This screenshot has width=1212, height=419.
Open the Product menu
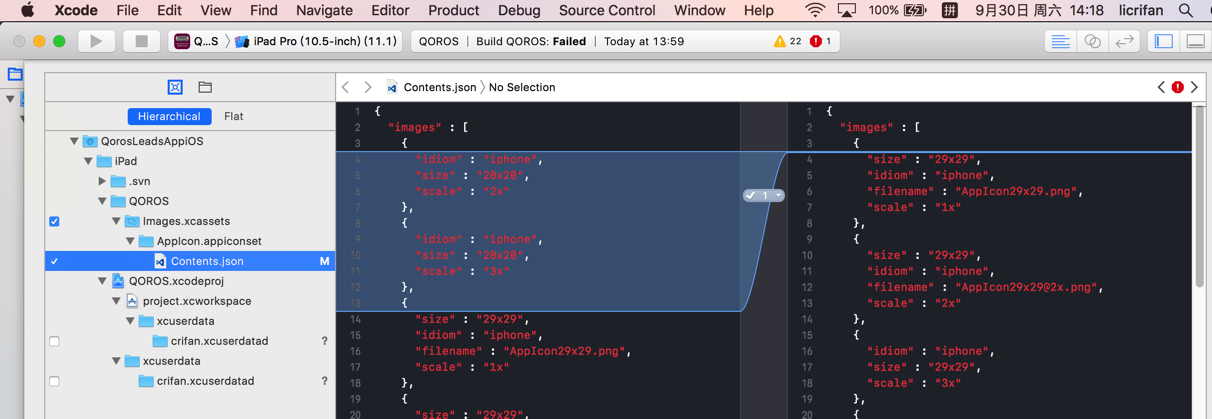453,10
